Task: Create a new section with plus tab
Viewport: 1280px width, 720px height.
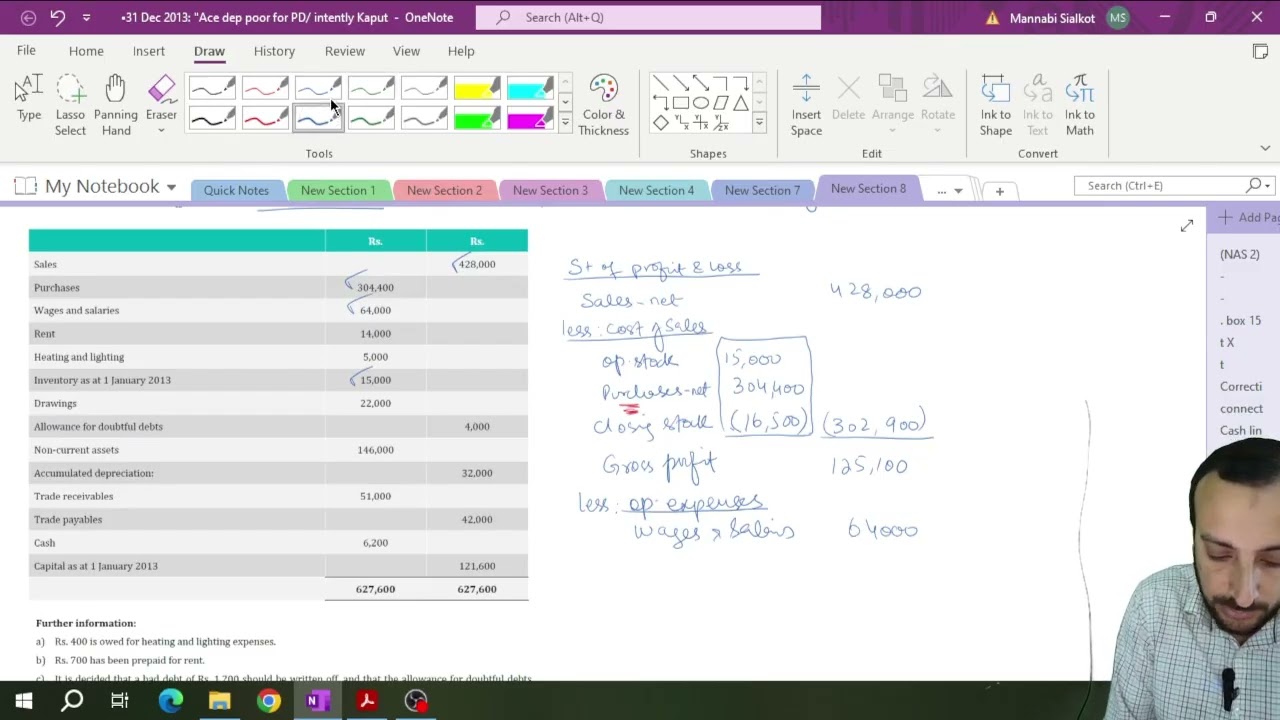Action: pos(999,191)
